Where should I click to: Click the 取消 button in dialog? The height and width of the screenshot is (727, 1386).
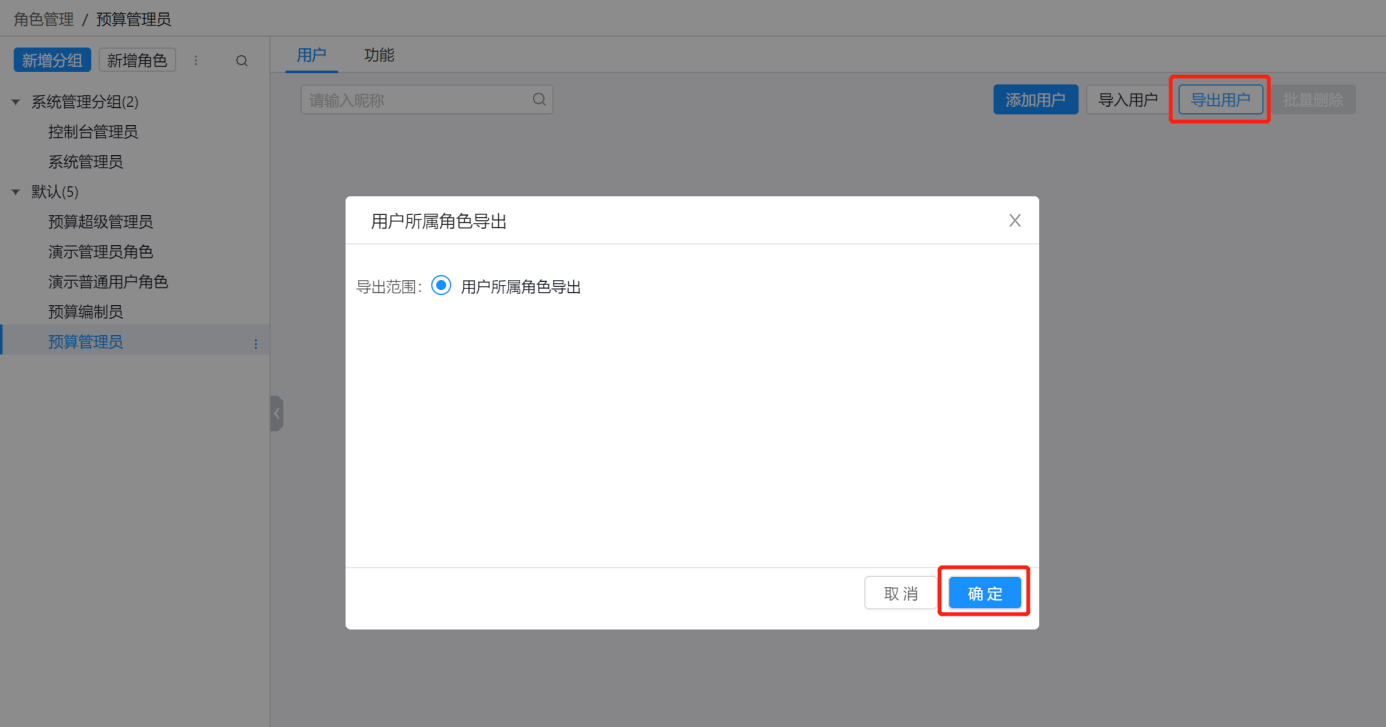[x=900, y=593]
